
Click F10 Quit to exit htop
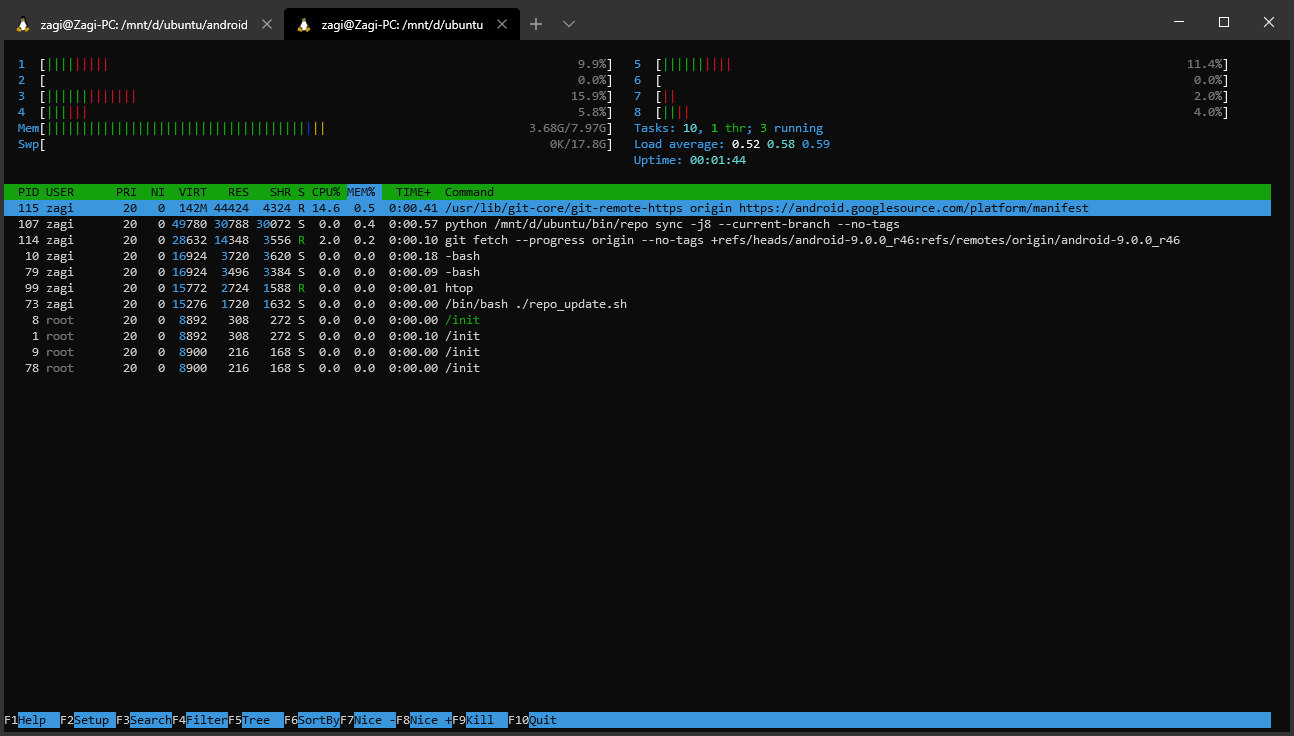[x=533, y=720]
